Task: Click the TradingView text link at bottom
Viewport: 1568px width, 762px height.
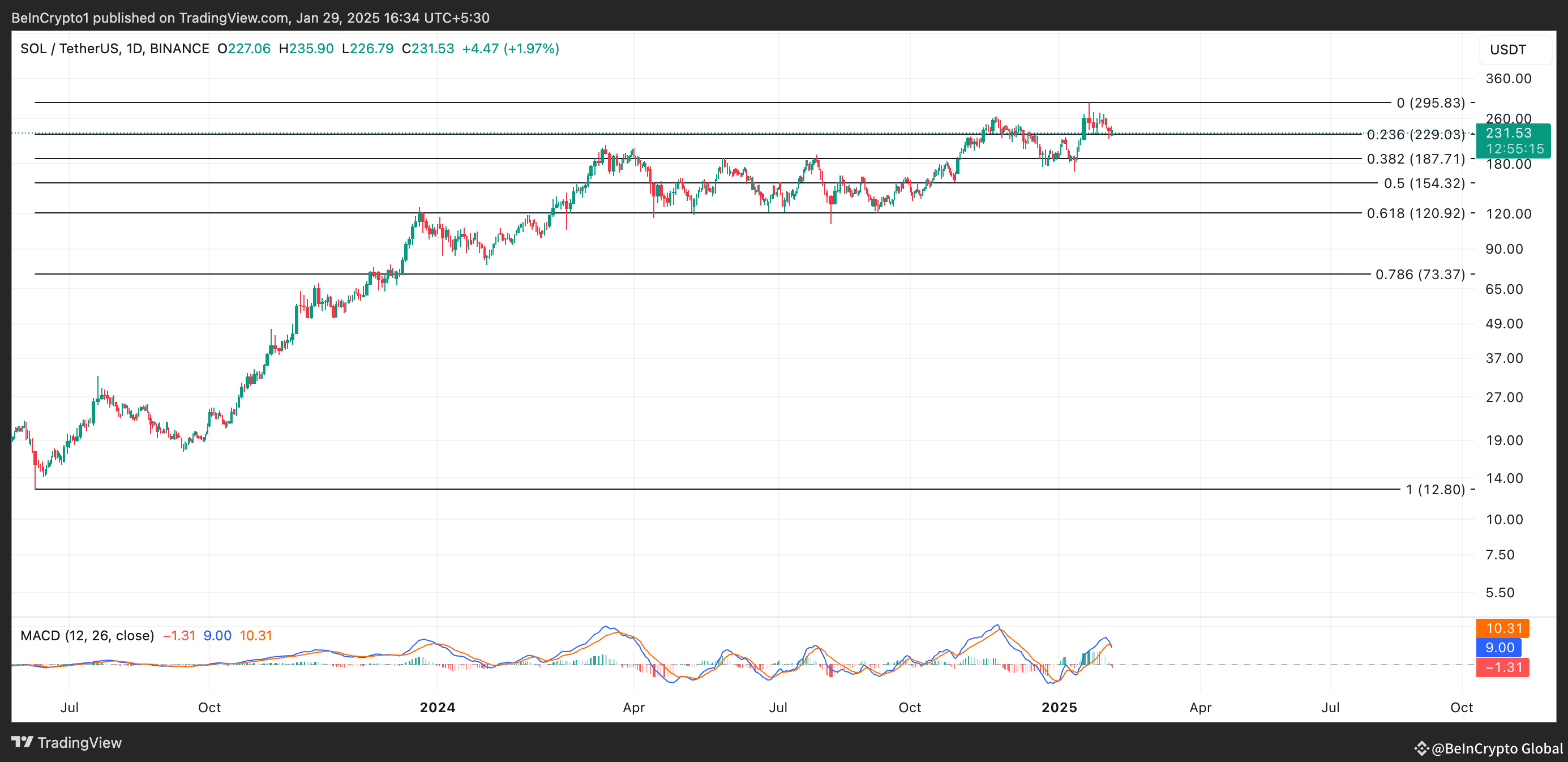Action: [80, 743]
